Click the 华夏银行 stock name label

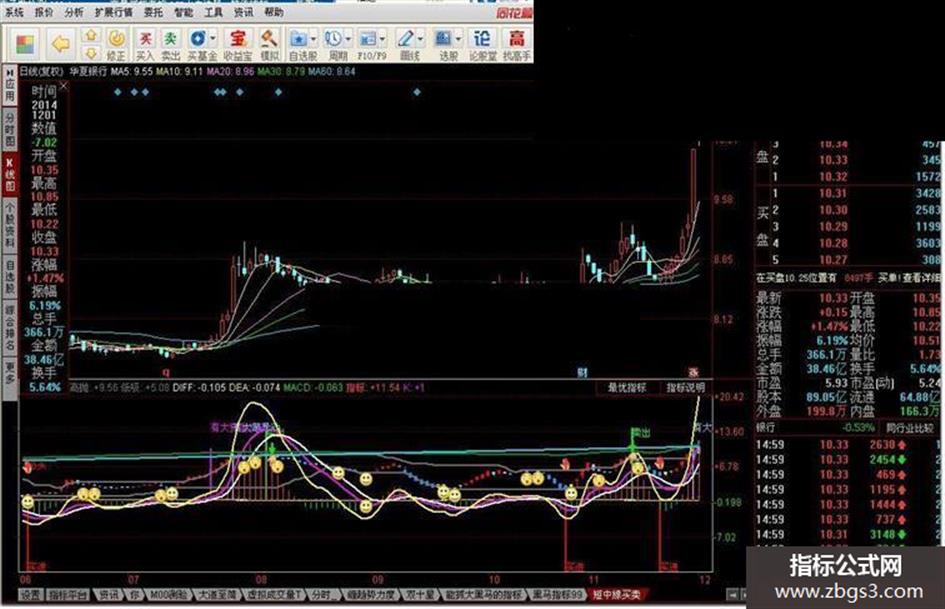click(x=88, y=72)
